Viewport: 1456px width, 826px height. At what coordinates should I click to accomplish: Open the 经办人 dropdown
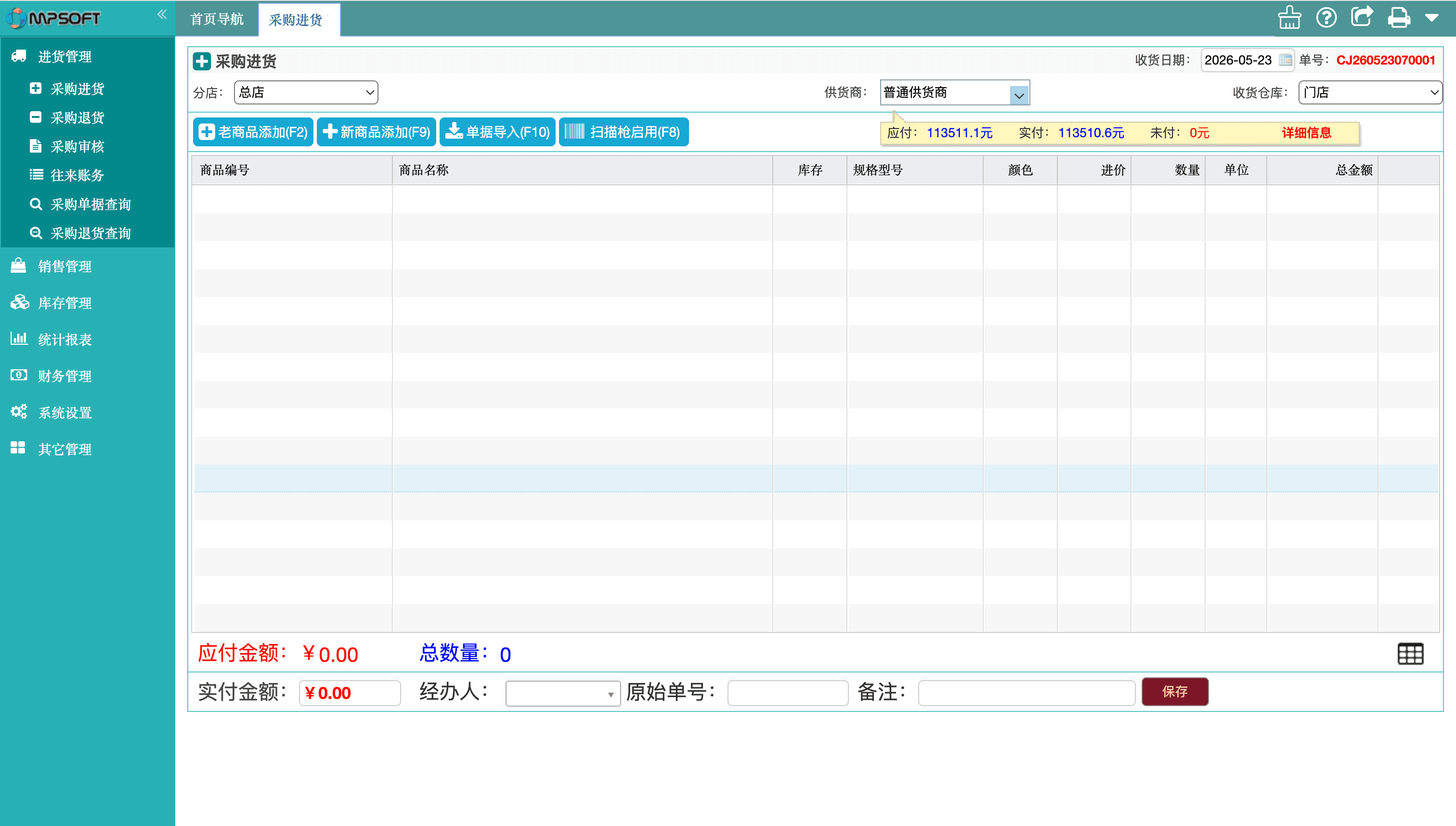(x=562, y=693)
